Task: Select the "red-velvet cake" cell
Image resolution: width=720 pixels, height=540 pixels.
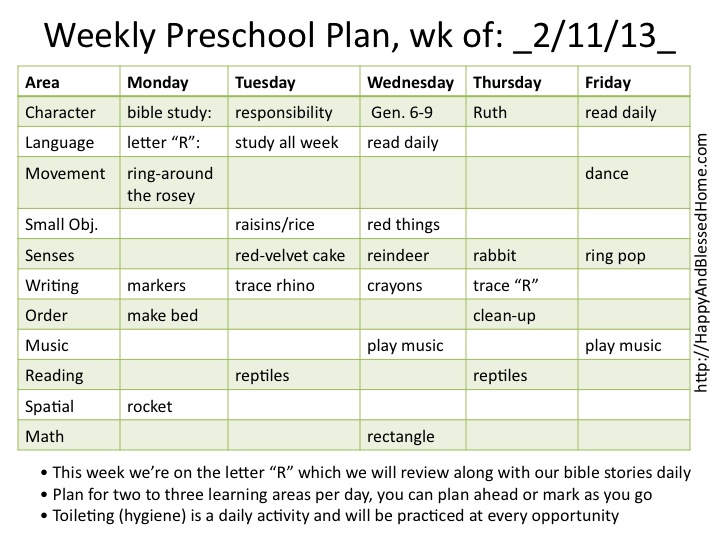Action: pyautogui.click(x=290, y=255)
